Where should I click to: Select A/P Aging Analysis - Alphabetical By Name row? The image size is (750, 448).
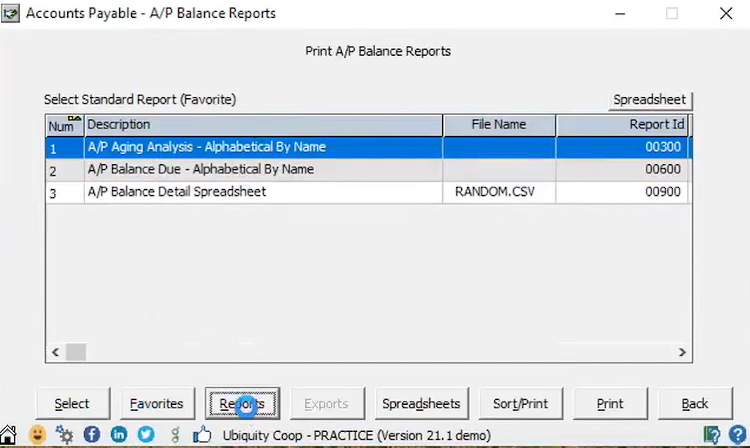[367, 147]
